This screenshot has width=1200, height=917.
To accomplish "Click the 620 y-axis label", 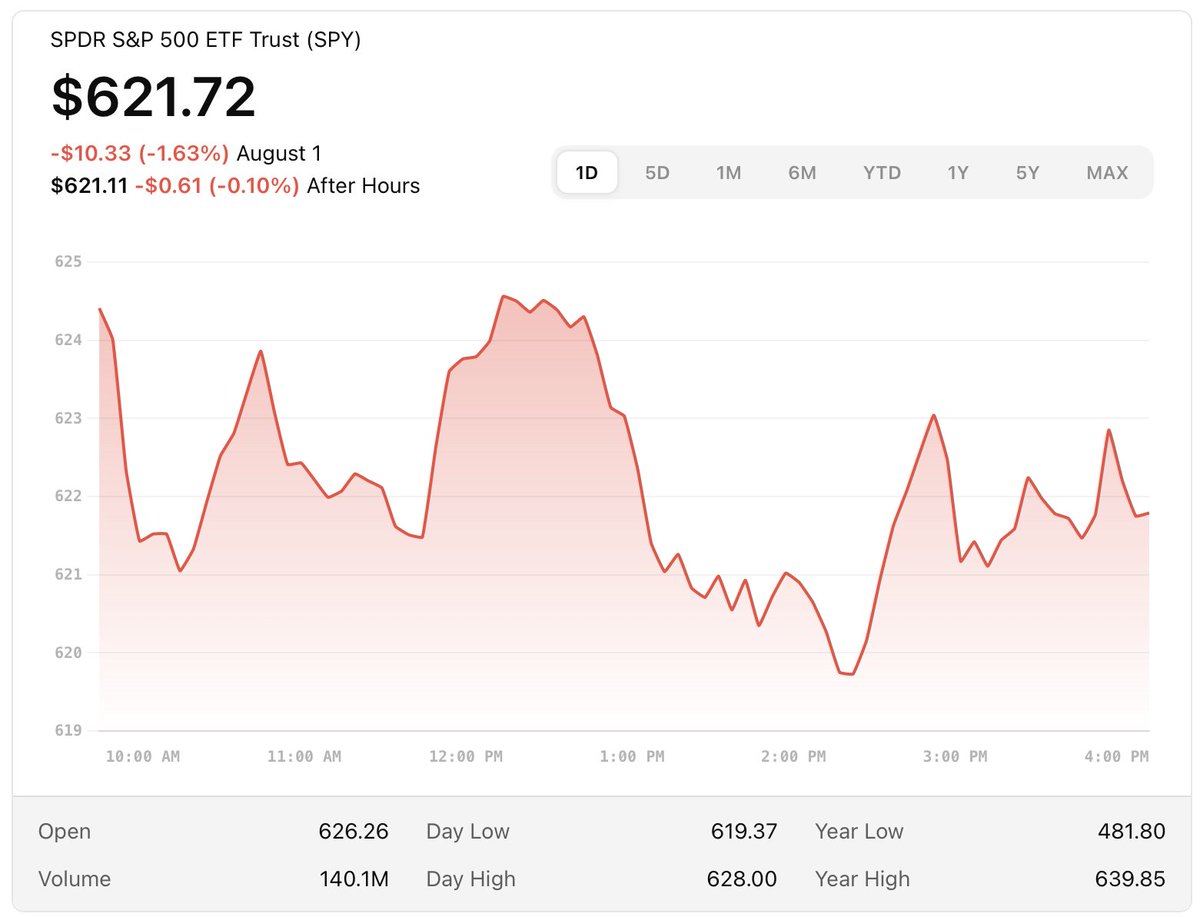I will tap(68, 652).
